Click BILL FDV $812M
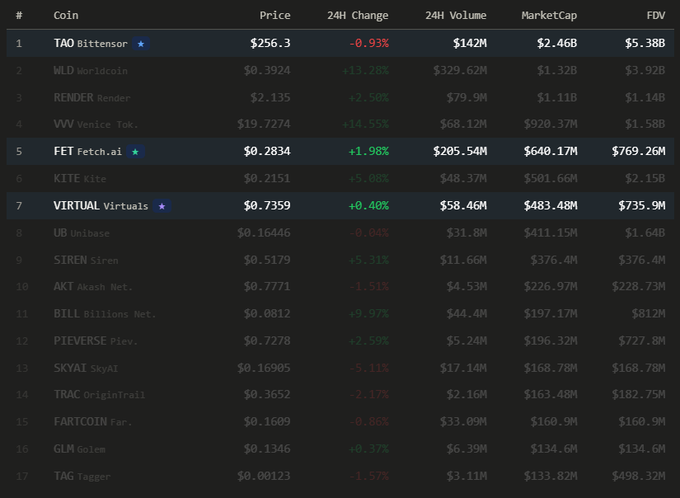This screenshot has height=498, width=680. click(x=648, y=314)
